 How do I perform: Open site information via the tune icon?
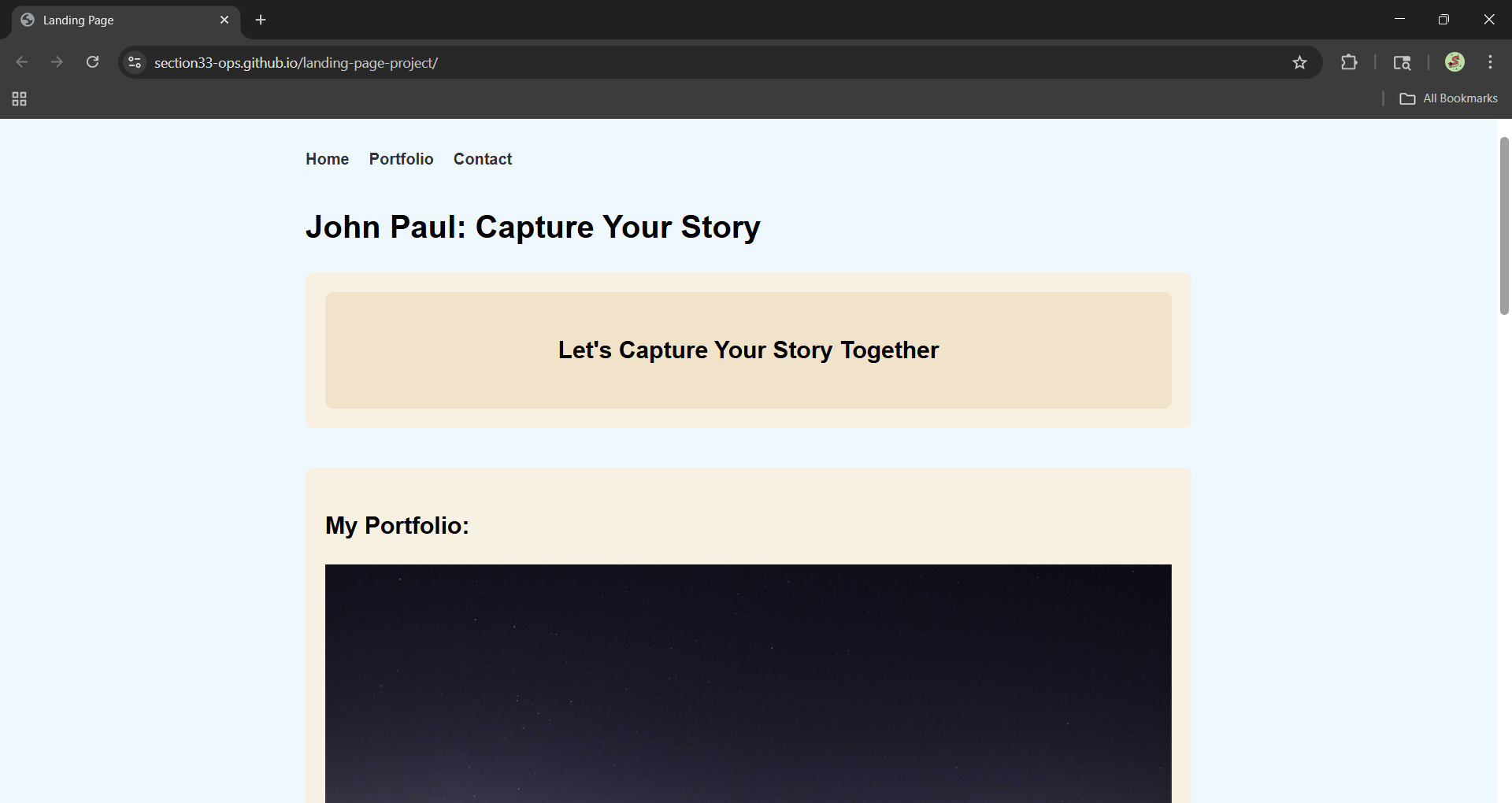coord(134,62)
